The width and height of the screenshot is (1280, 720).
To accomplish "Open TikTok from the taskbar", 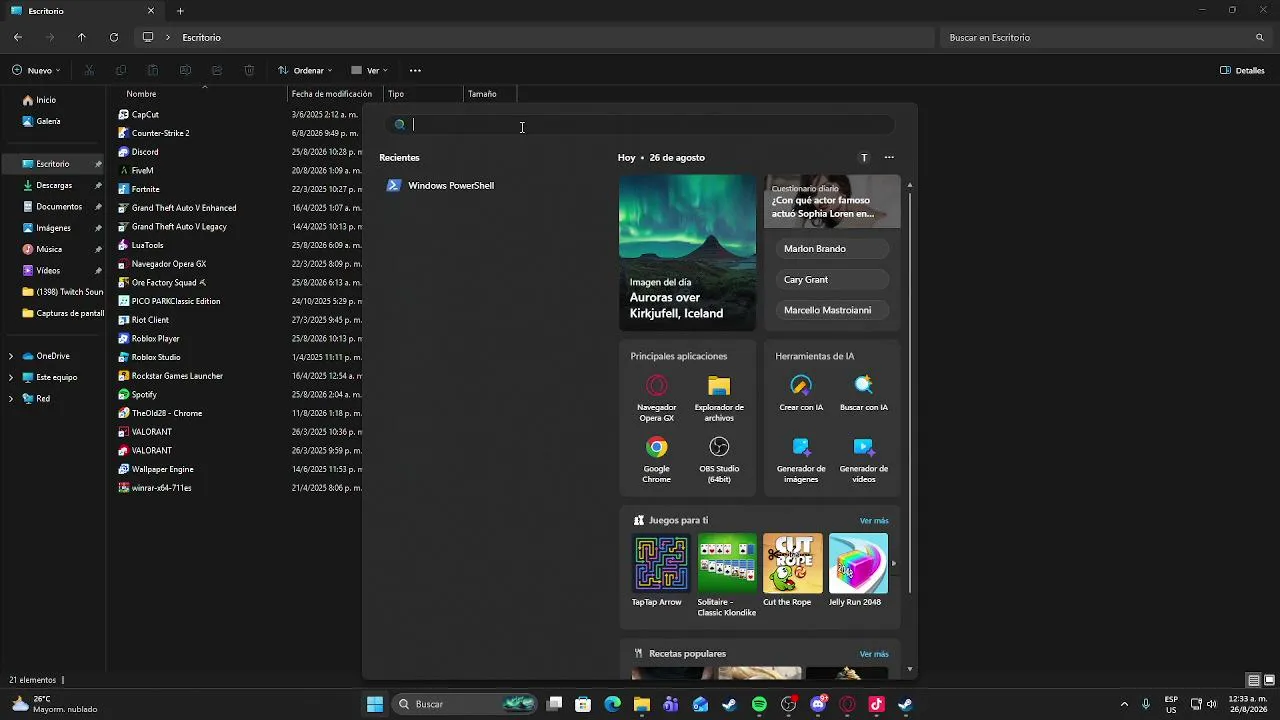I will [877, 704].
